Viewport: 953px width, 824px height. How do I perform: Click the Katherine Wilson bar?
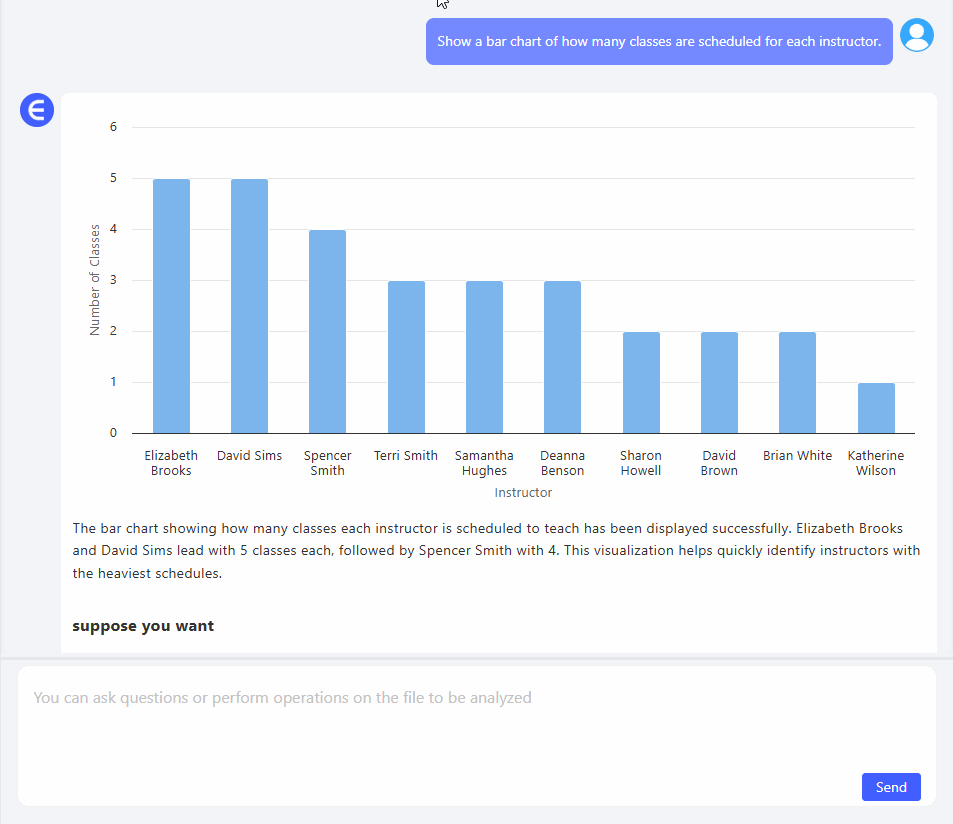pyautogui.click(x=876, y=408)
